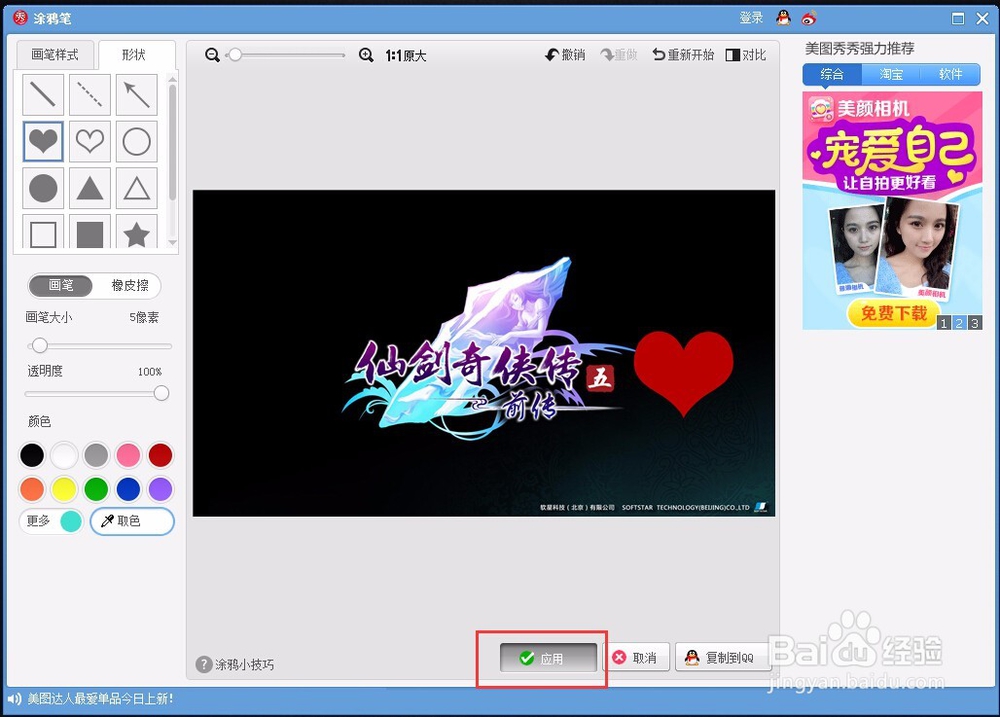Switch to the 画笔样式 tab
This screenshot has height=717, width=1000.
click(55, 55)
